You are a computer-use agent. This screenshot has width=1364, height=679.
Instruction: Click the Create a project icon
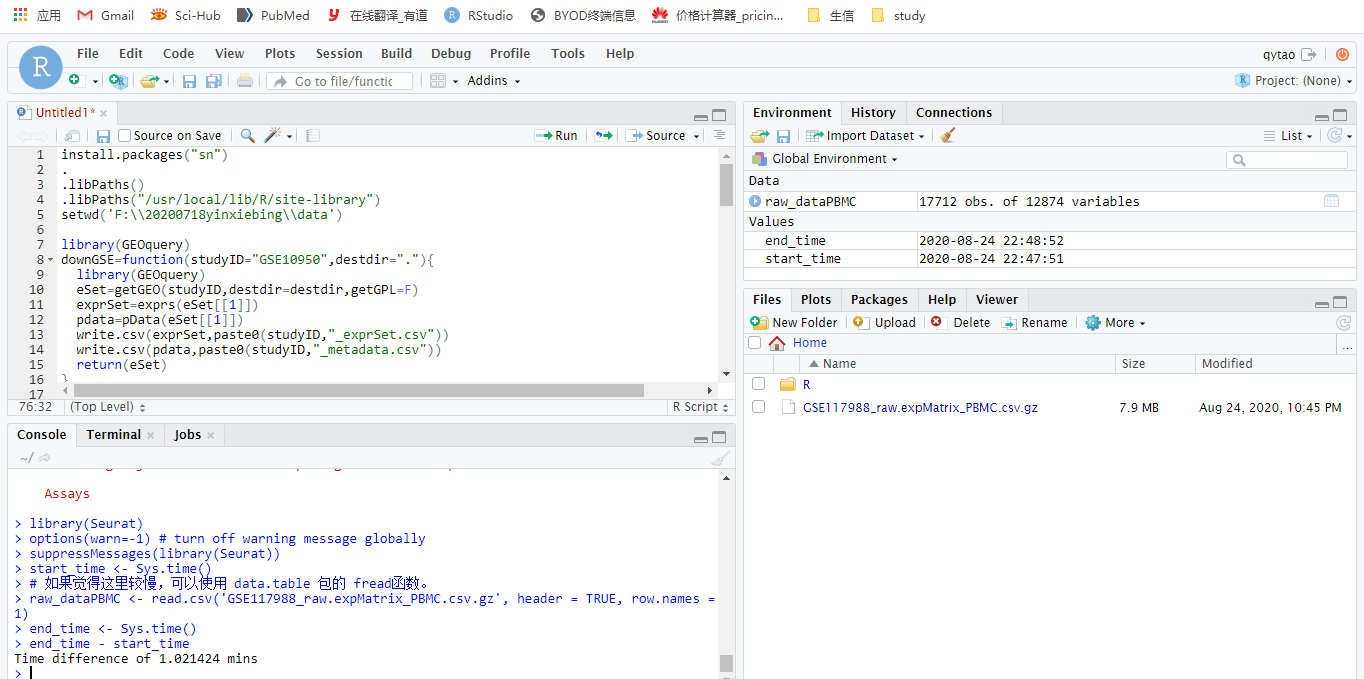(118, 81)
